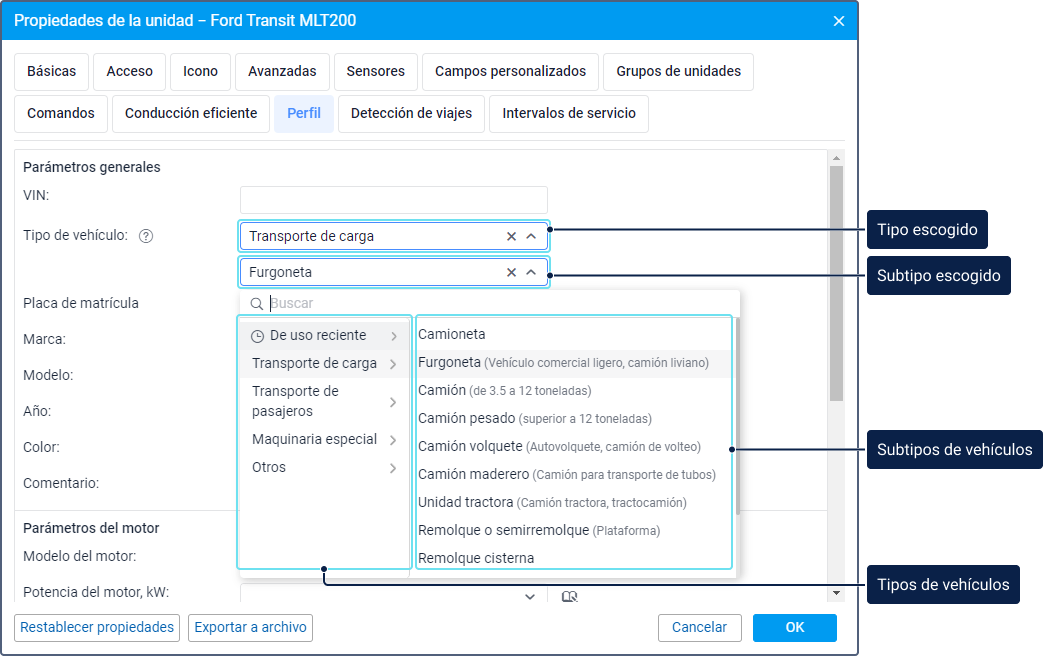1045x656 pixels.
Task: Clear the Furgoneta subtype selection
Action: 511,273
